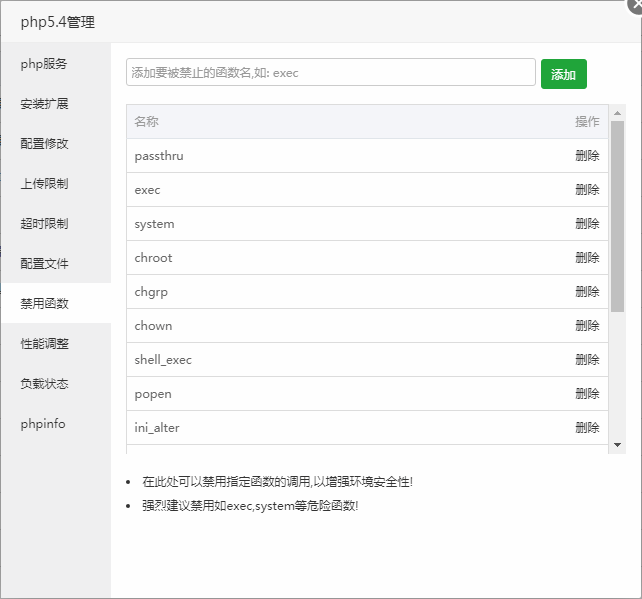Image resolution: width=642 pixels, height=599 pixels.
Task: Remove shell_exec from the list
Action: (587, 360)
